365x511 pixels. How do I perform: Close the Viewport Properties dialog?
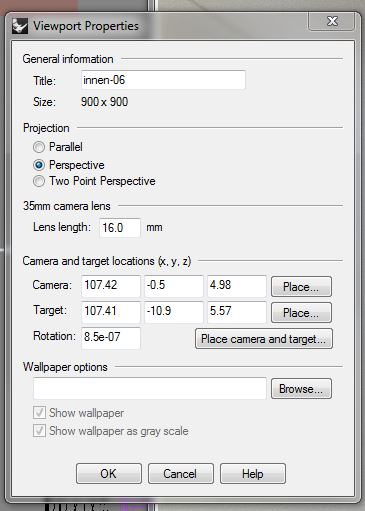click(x=331, y=21)
